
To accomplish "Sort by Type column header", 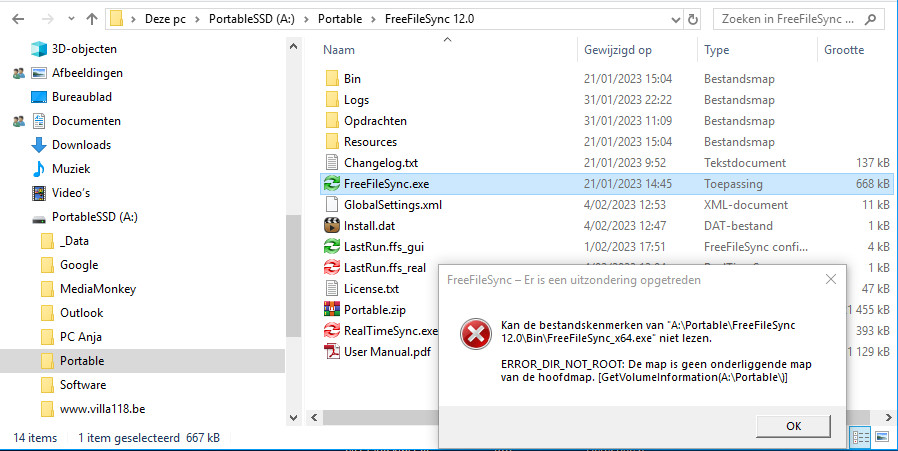I will 716,50.
